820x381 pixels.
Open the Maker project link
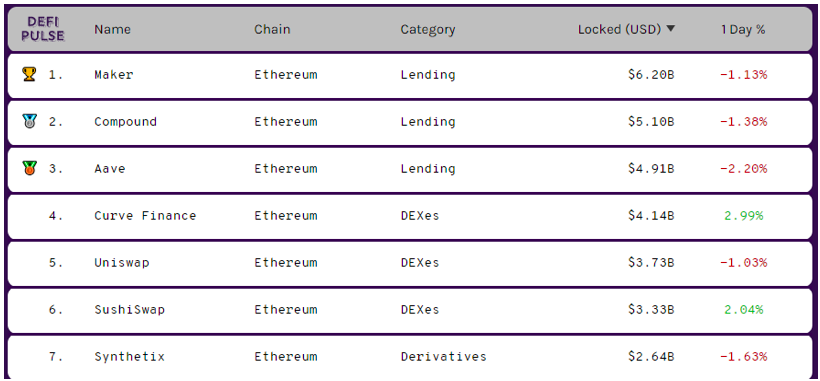point(113,74)
